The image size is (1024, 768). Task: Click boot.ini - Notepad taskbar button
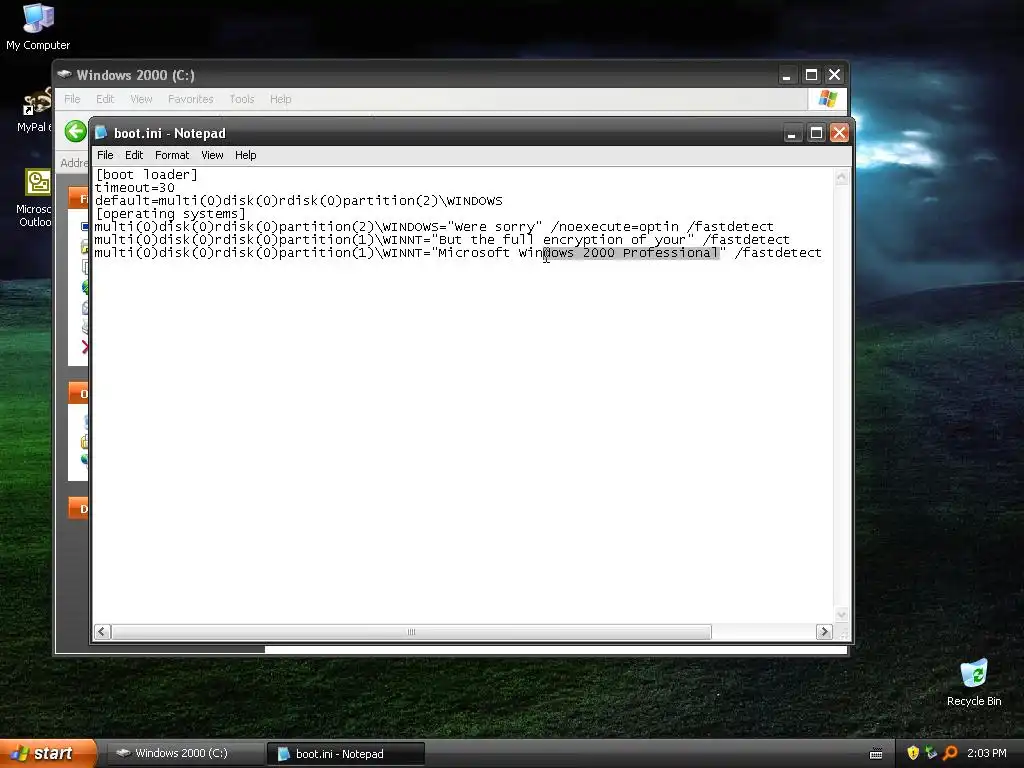click(346, 754)
